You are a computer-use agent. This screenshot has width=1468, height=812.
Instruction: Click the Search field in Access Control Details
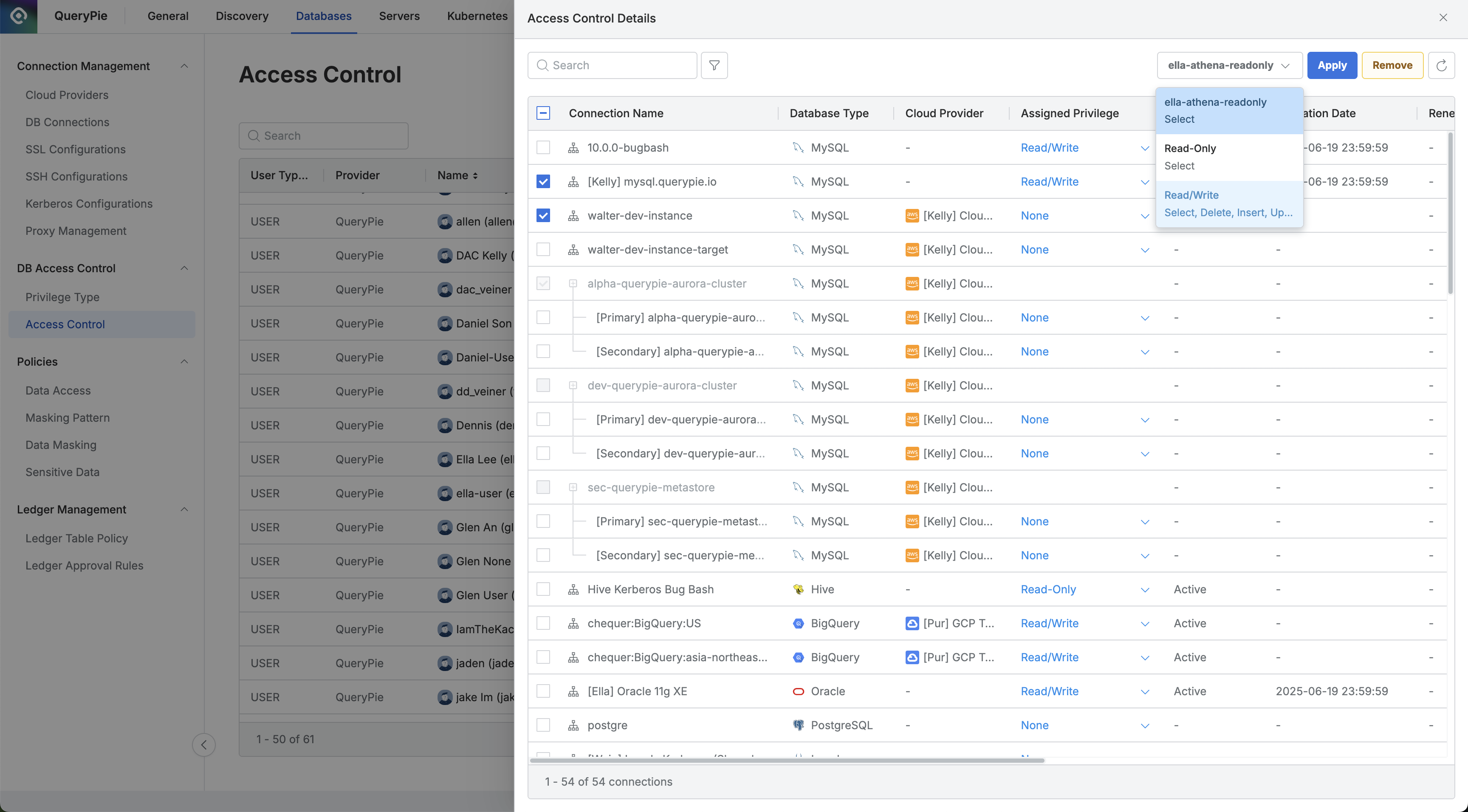click(612, 65)
